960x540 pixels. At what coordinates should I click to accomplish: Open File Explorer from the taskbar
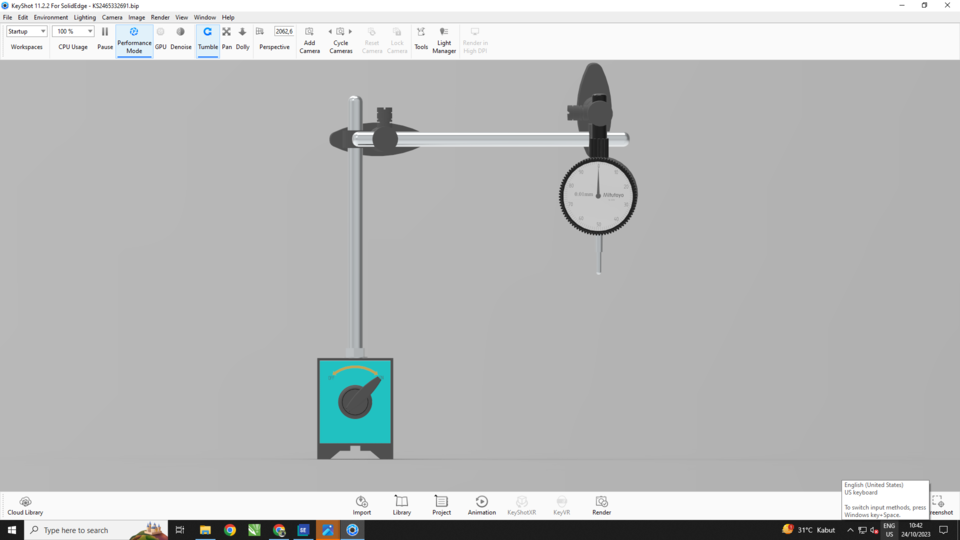tap(205, 530)
